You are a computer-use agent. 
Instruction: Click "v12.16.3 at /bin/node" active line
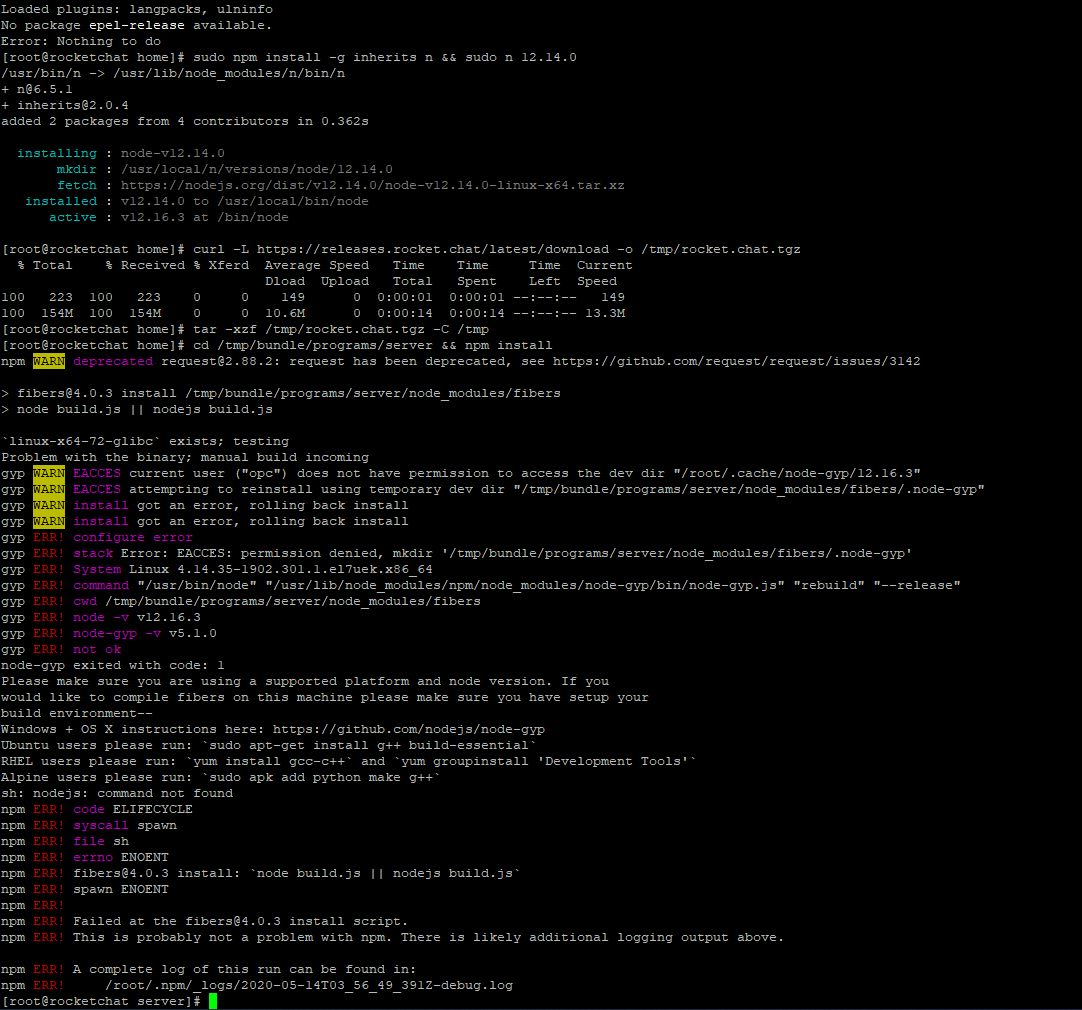pos(204,217)
